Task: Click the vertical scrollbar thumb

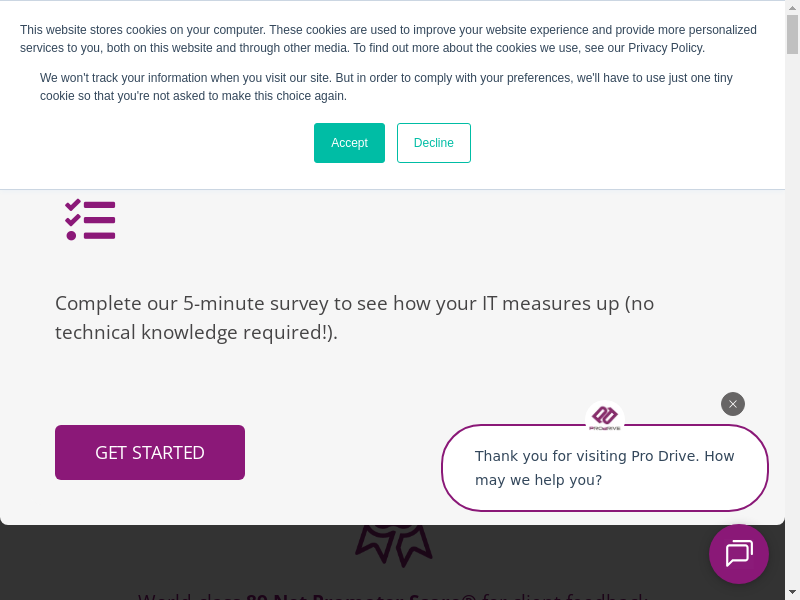Action: (792, 35)
